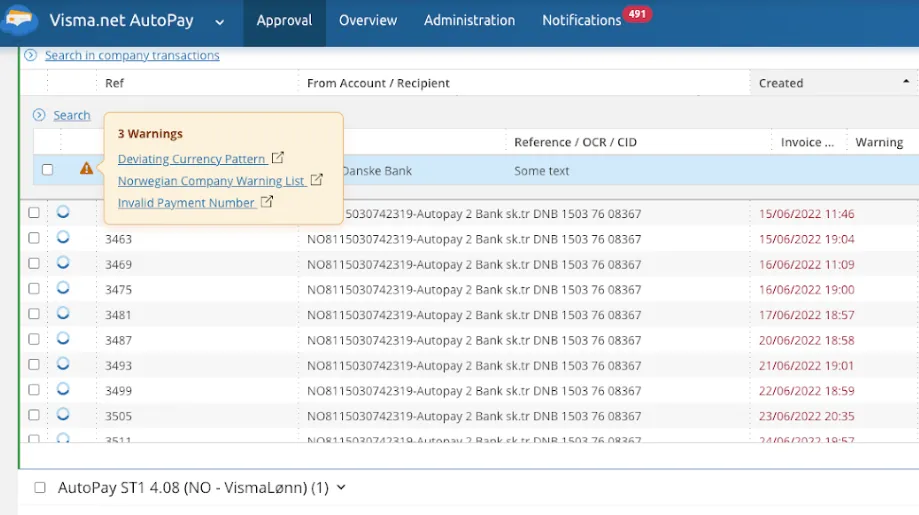Click the status circle icon for Ref 3475
The width and height of the screenshot is (919, 515).
pyautogui.click(x=63, y=288)
